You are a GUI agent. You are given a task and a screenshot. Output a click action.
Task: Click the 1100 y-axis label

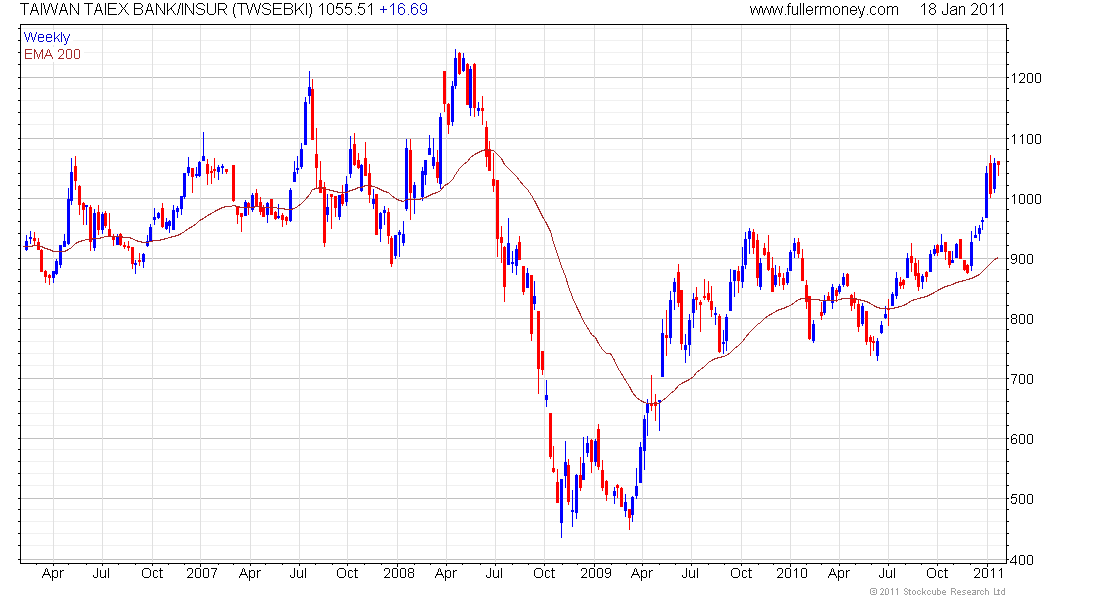tap(1026, 139)
